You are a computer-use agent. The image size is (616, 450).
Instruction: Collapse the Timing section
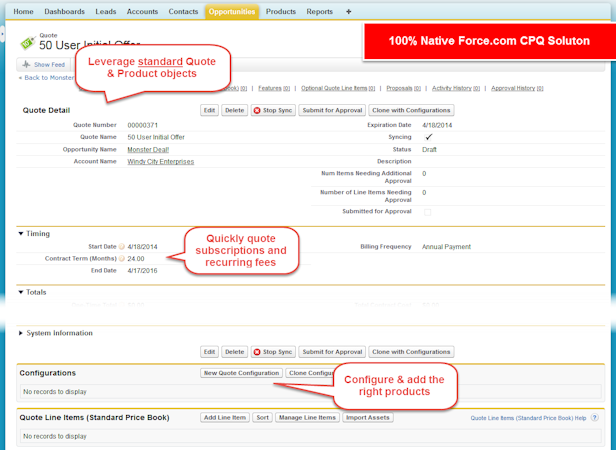click(21, 233)
